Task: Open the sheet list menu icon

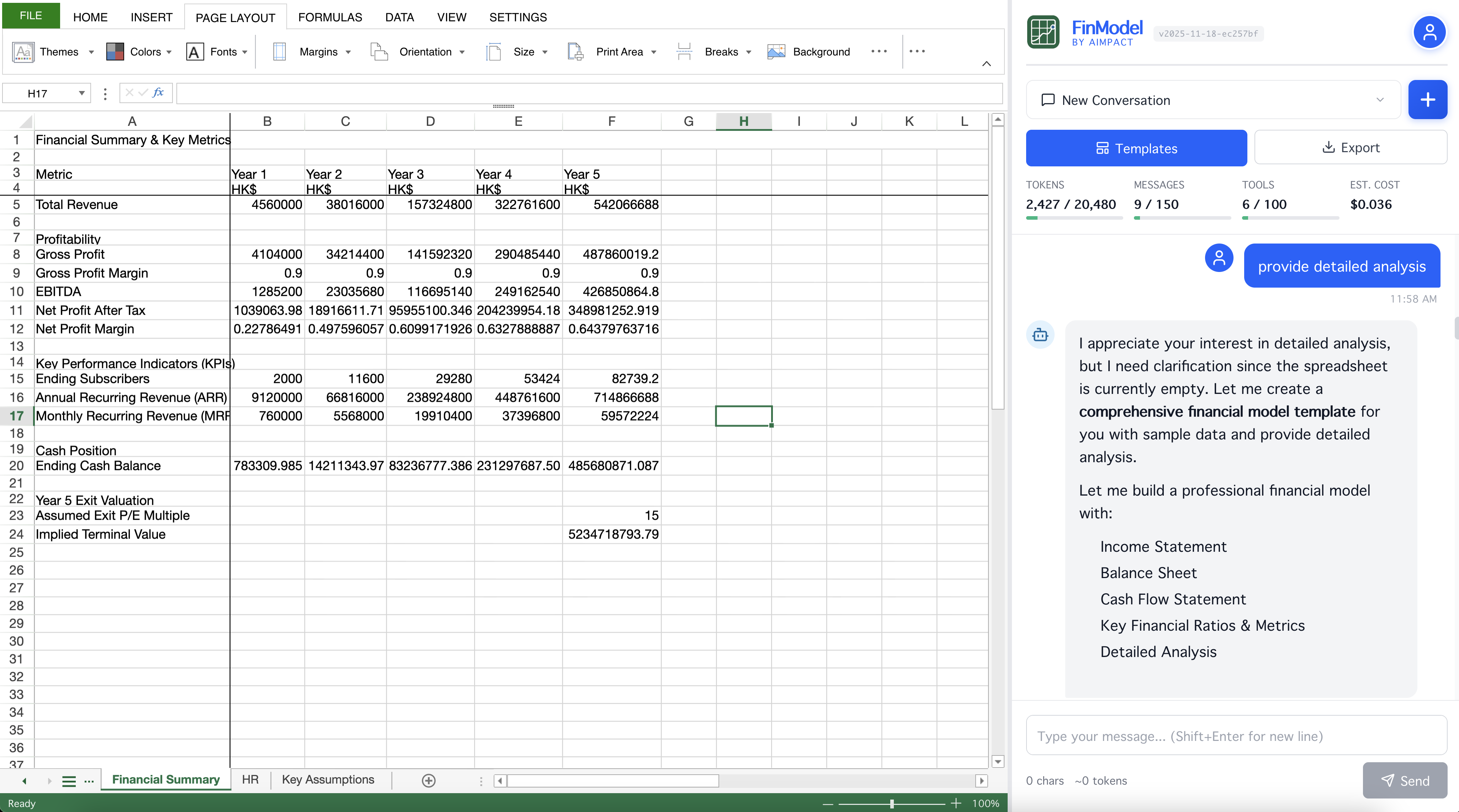Action: pyautogui.click(x=69, y=781)
